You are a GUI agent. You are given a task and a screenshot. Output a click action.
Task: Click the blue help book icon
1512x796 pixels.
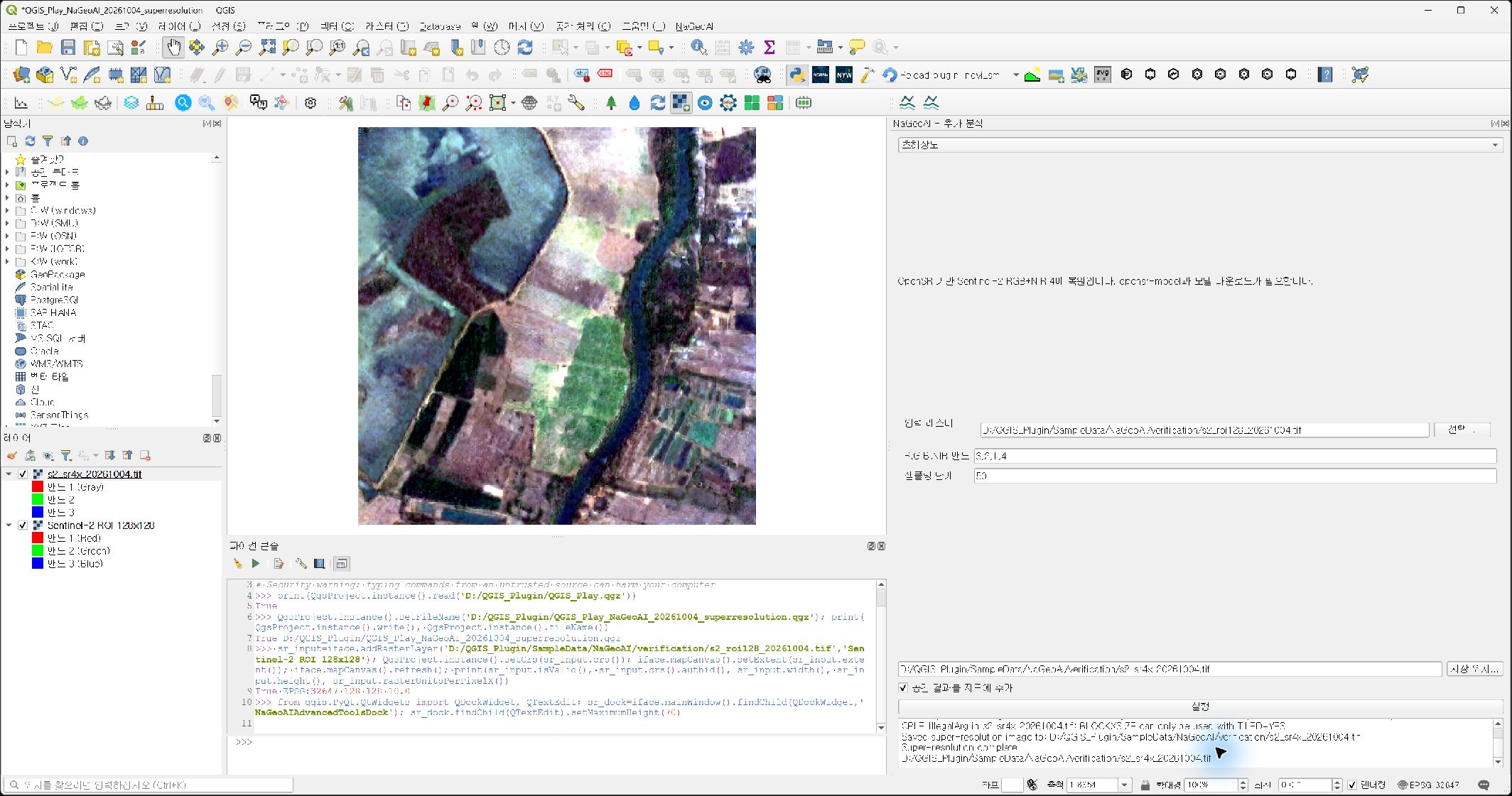[1325, 75]
